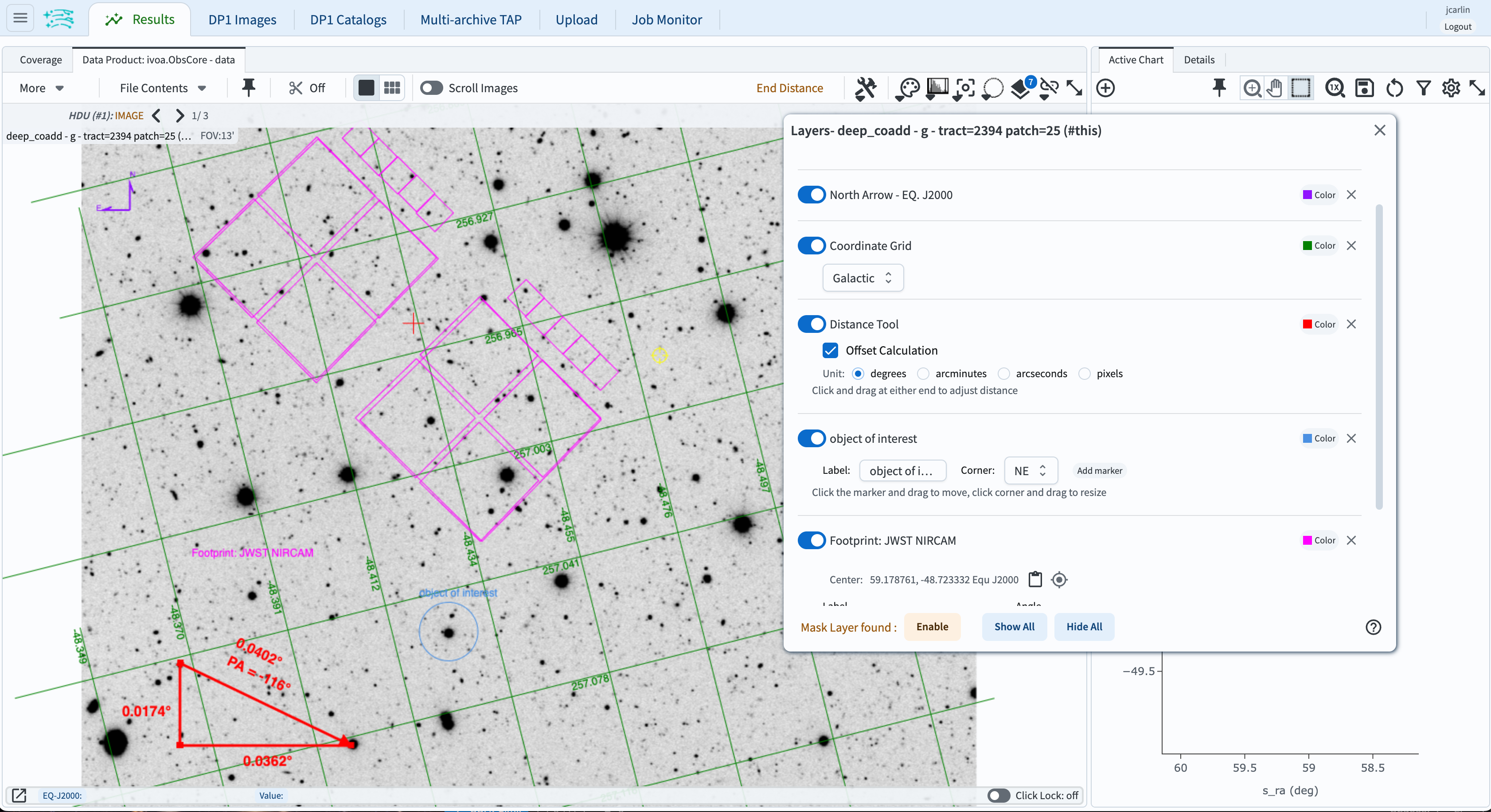
Task: Open the Details tab
Action: coord(1199,59)
